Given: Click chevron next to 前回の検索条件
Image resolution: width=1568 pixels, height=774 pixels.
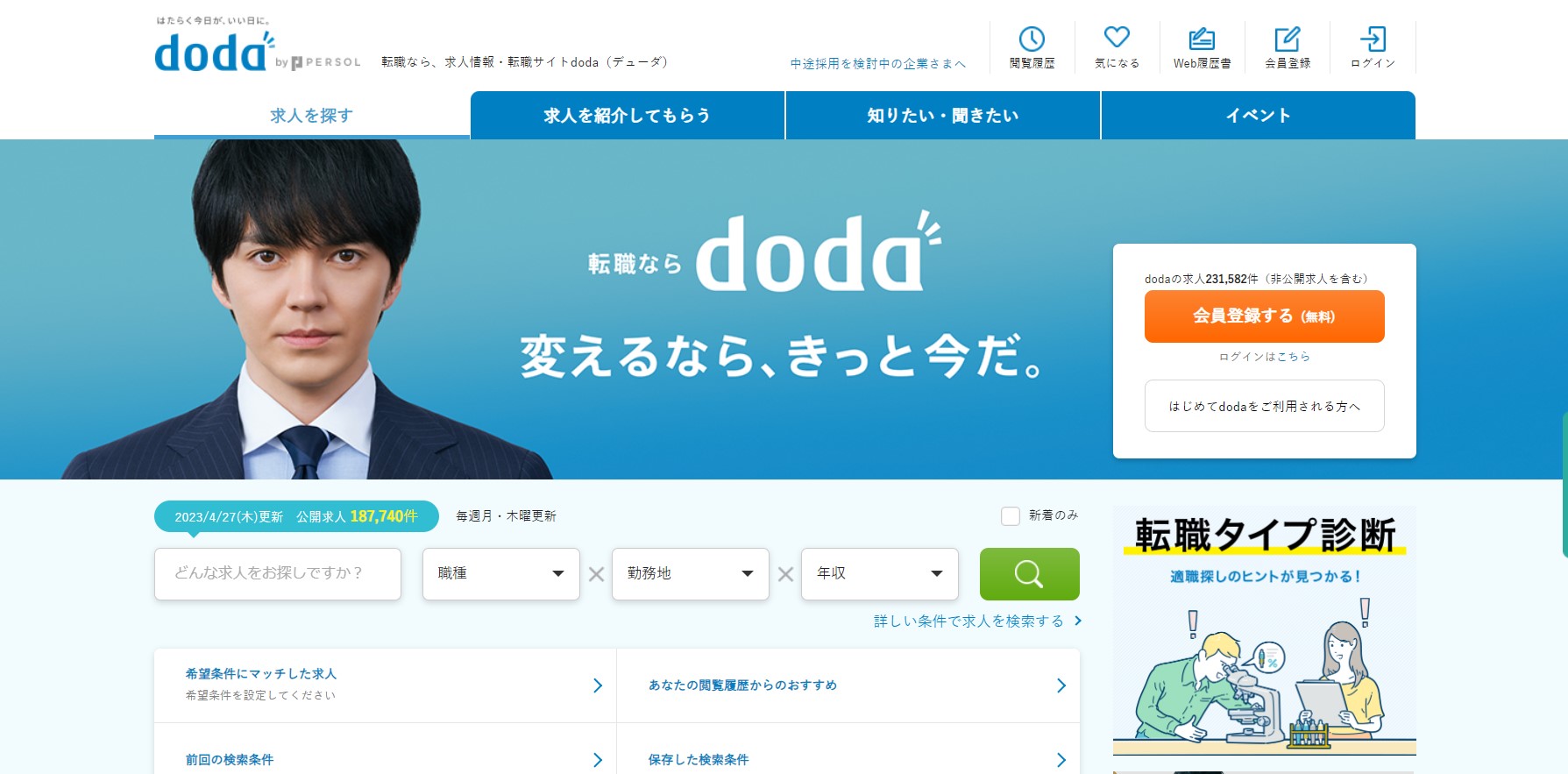Looking at the screenshot, I should click(598, 760).
